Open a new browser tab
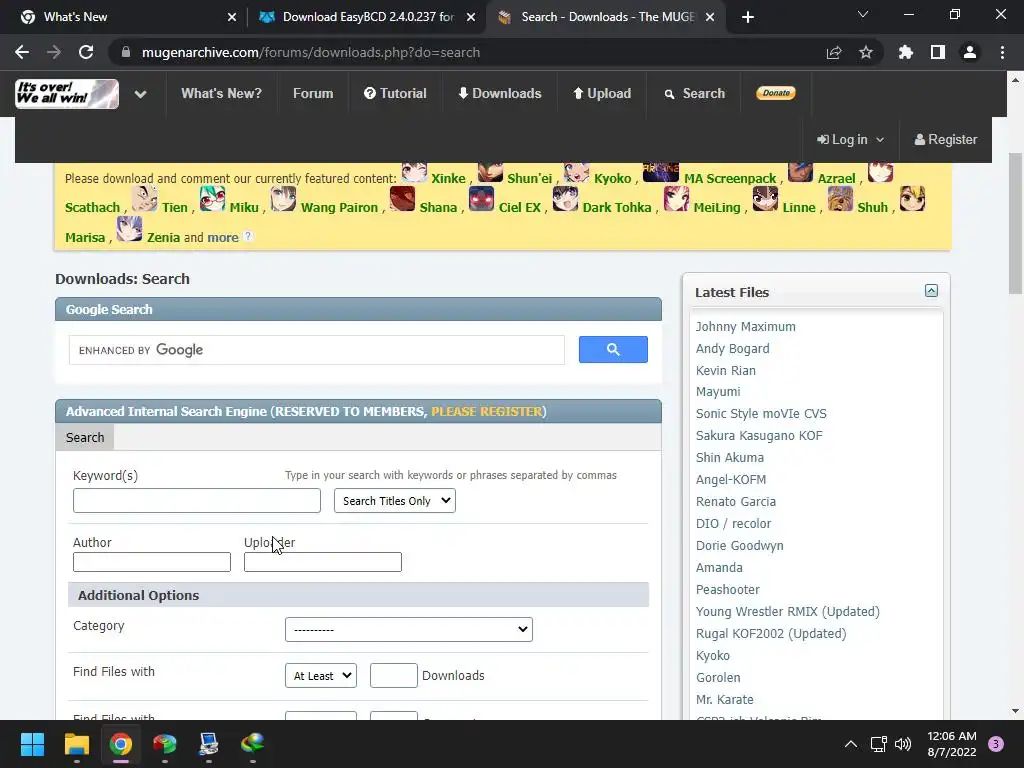1024x768 pixels. pyautogui.click(x=748, y=17)
